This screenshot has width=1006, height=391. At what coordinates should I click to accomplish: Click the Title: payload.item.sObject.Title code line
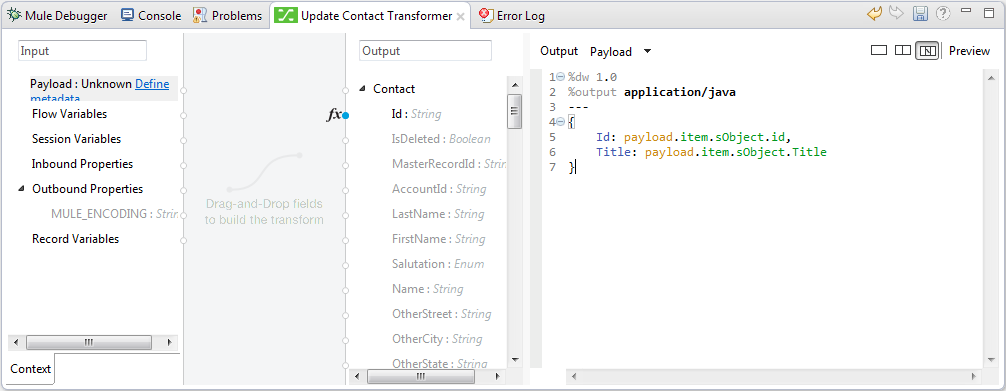click(x=711, y=152)
